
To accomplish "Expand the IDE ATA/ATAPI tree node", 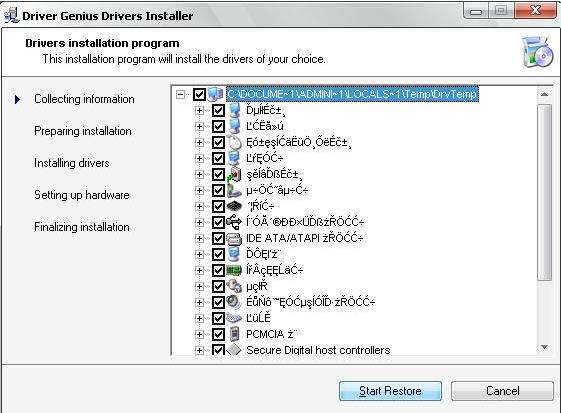I will (x=199, y=238).
